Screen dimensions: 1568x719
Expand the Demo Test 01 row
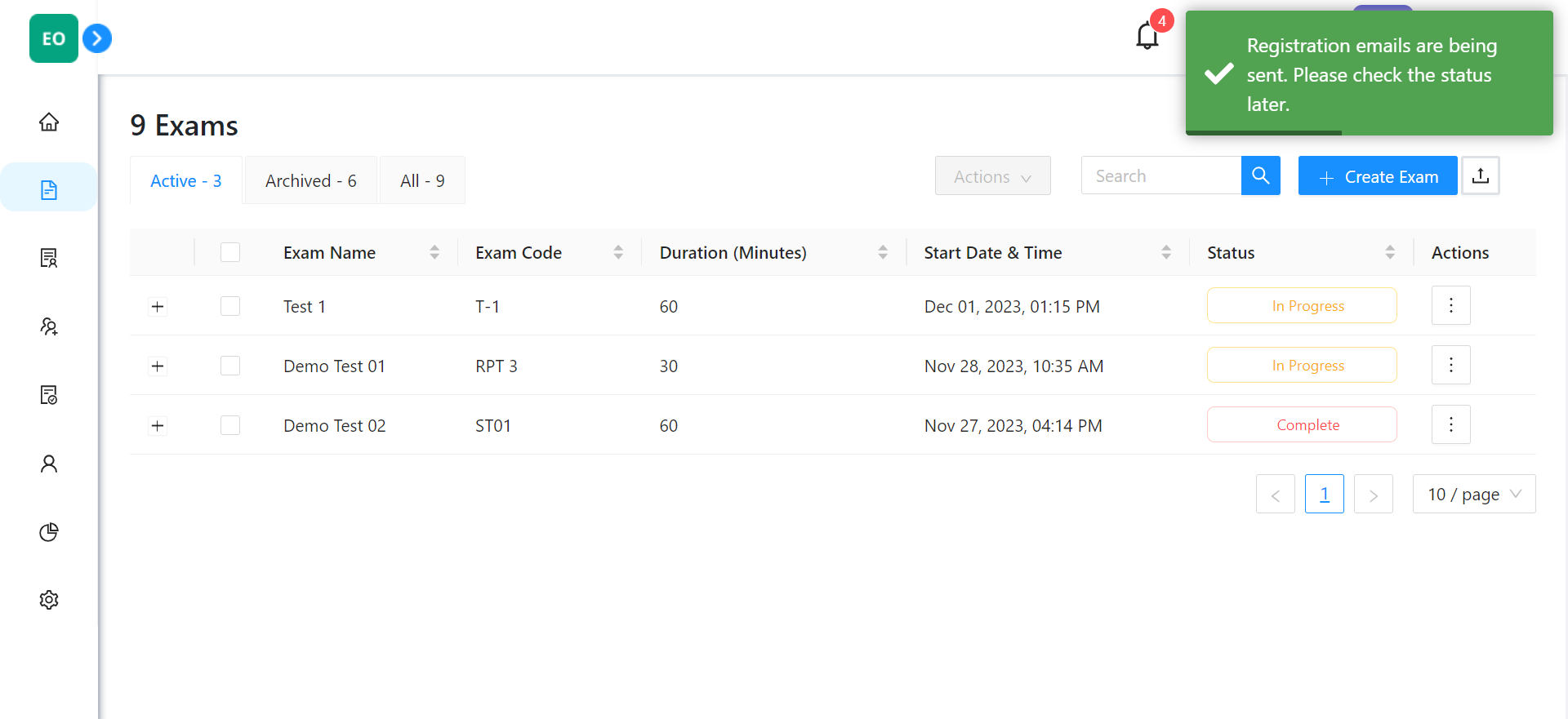158,366
